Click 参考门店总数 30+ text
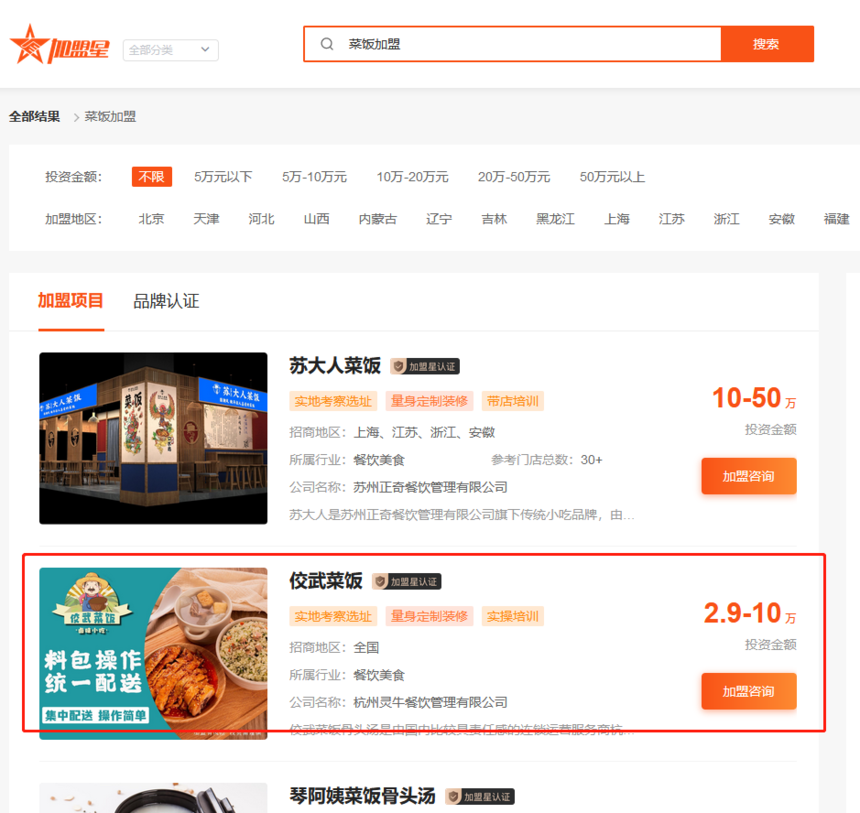Viewport: 860px width, 813px height. click(x=547, y=460)
